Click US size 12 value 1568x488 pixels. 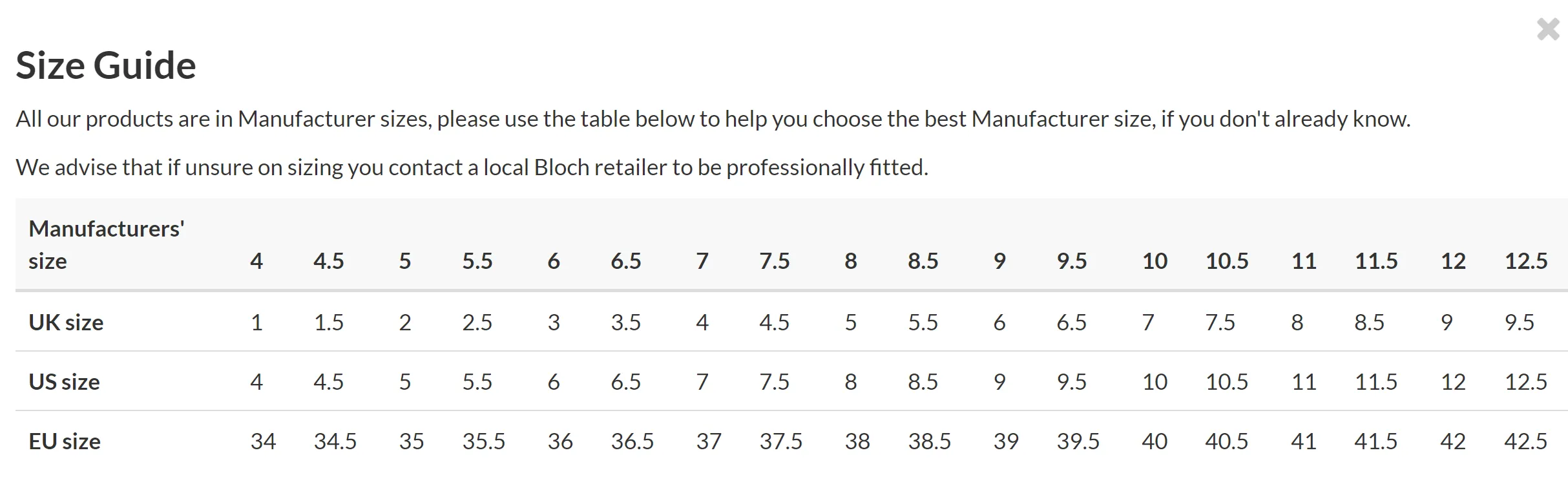pyautogui.click(x=1453, y=381)
